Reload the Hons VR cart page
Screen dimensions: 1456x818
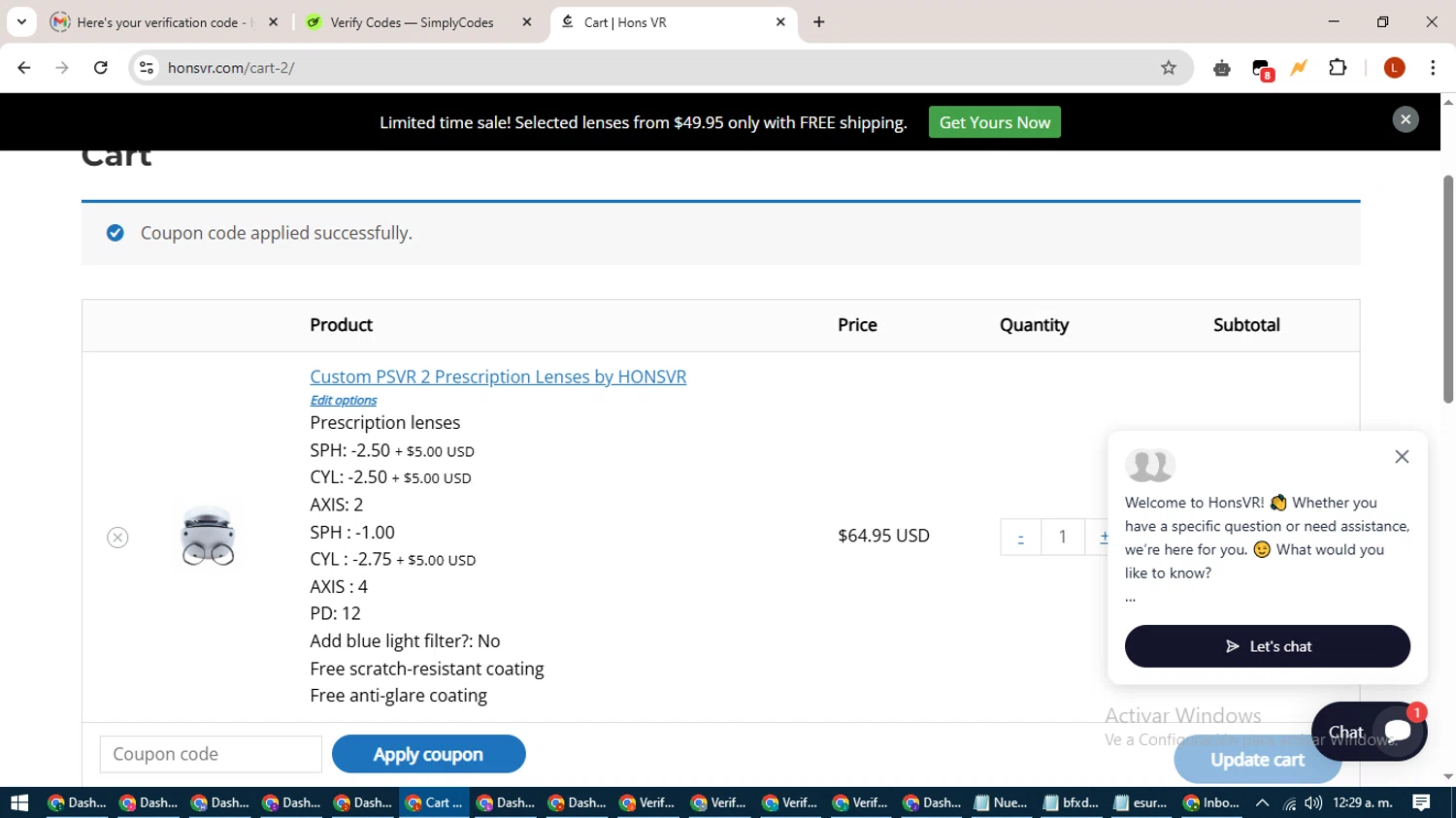click(101, 68)
